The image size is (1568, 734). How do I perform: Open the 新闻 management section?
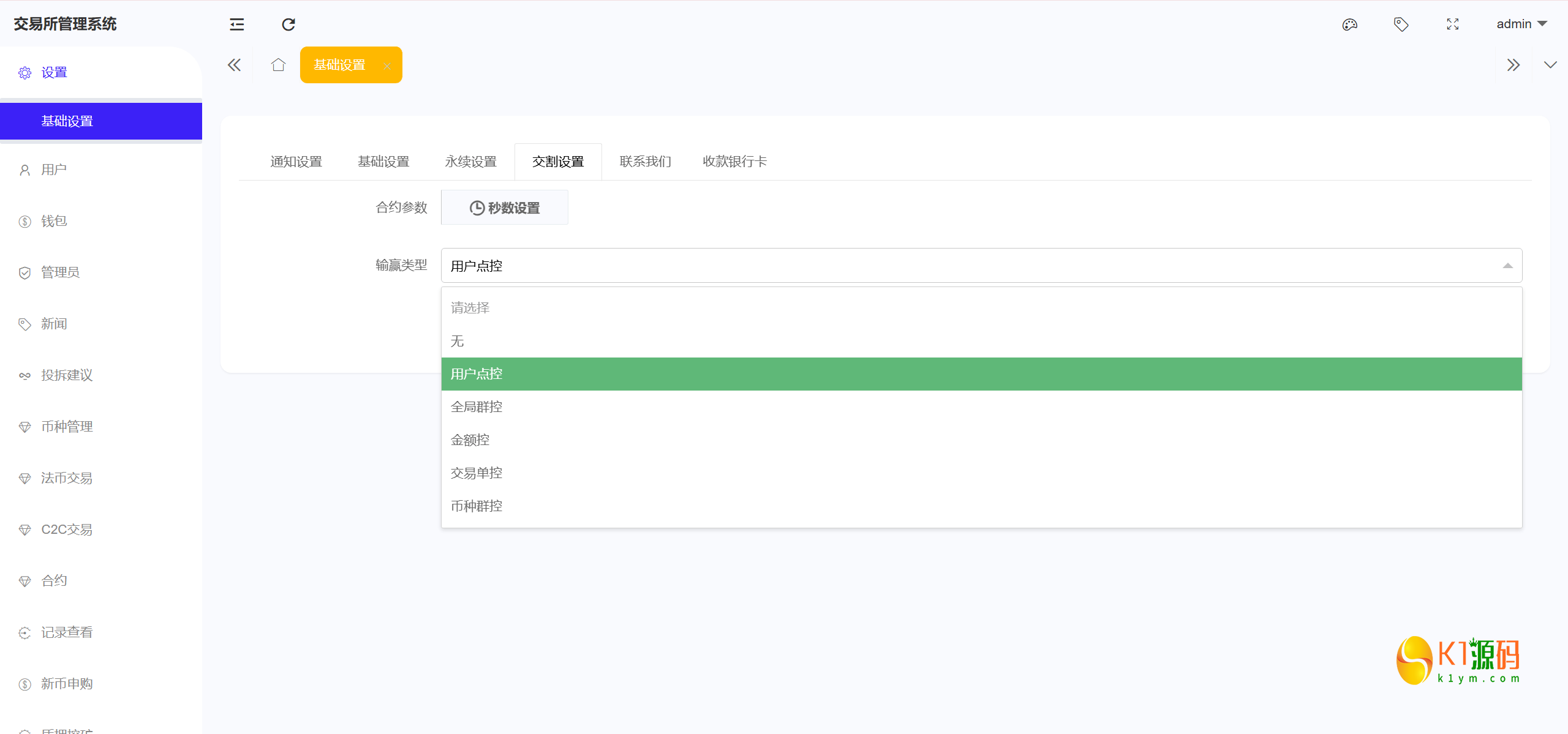(x=53, y=324)
